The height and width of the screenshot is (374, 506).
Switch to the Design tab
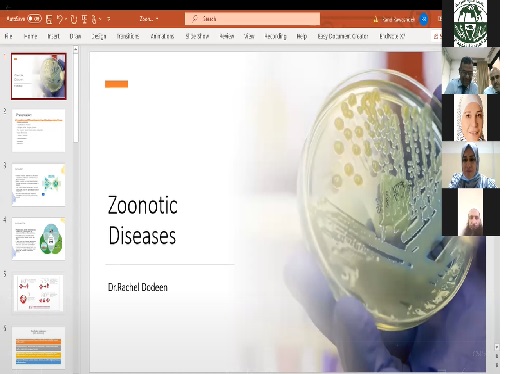[x=99, y=36]
